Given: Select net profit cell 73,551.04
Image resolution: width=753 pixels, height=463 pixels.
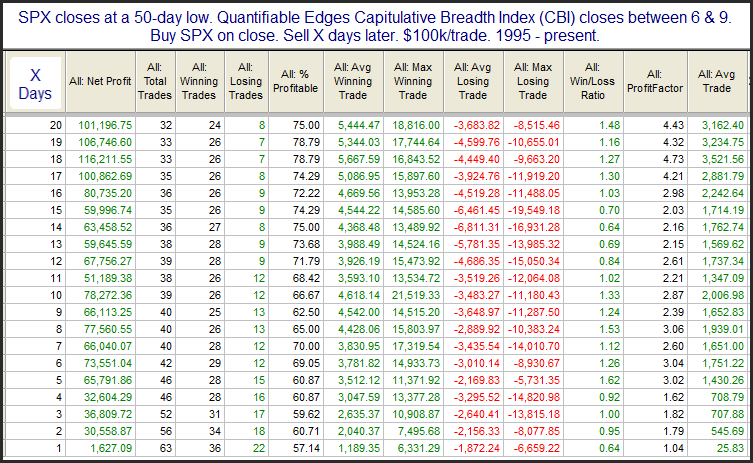Looking at the screenshot, I should [108, 363].
